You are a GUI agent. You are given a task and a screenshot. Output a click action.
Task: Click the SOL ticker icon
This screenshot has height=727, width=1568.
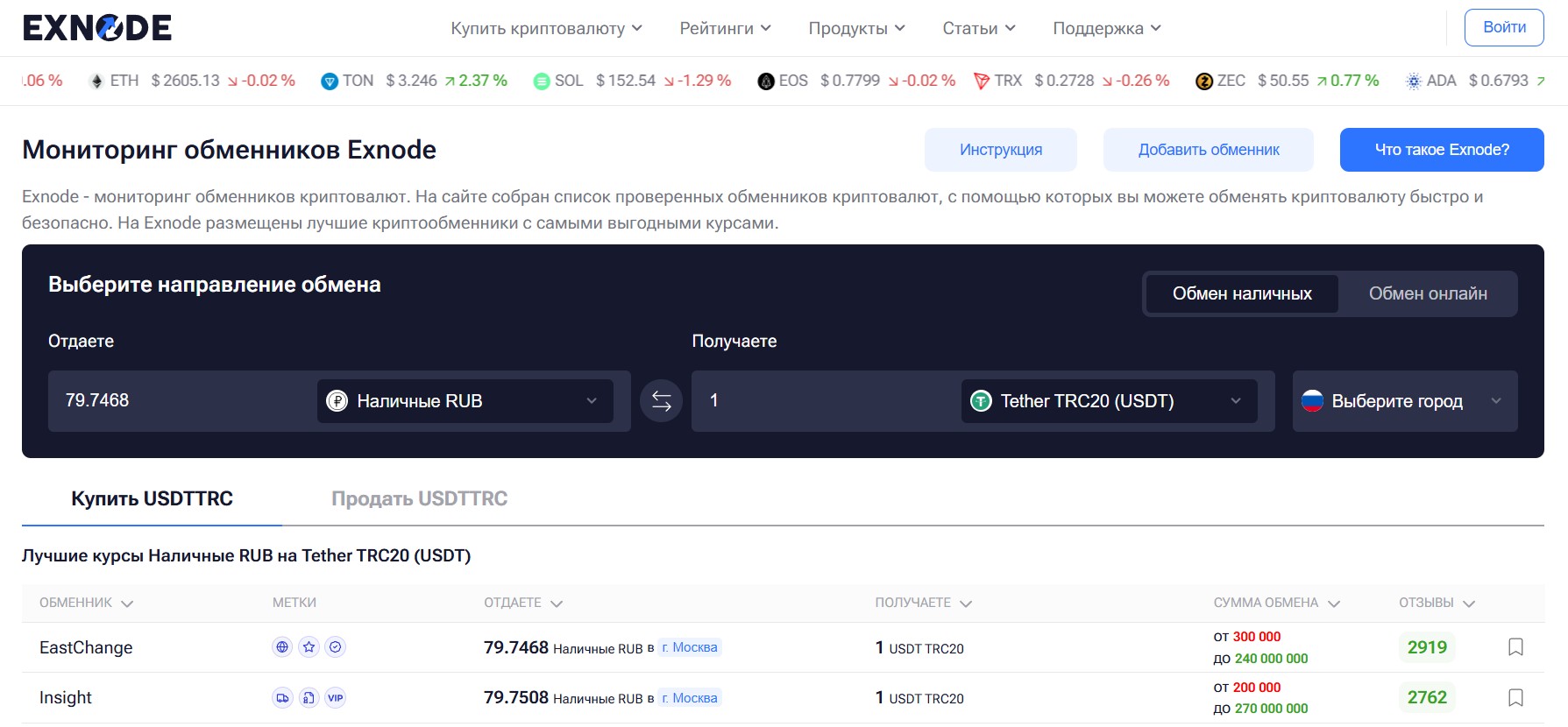[542, 81]
